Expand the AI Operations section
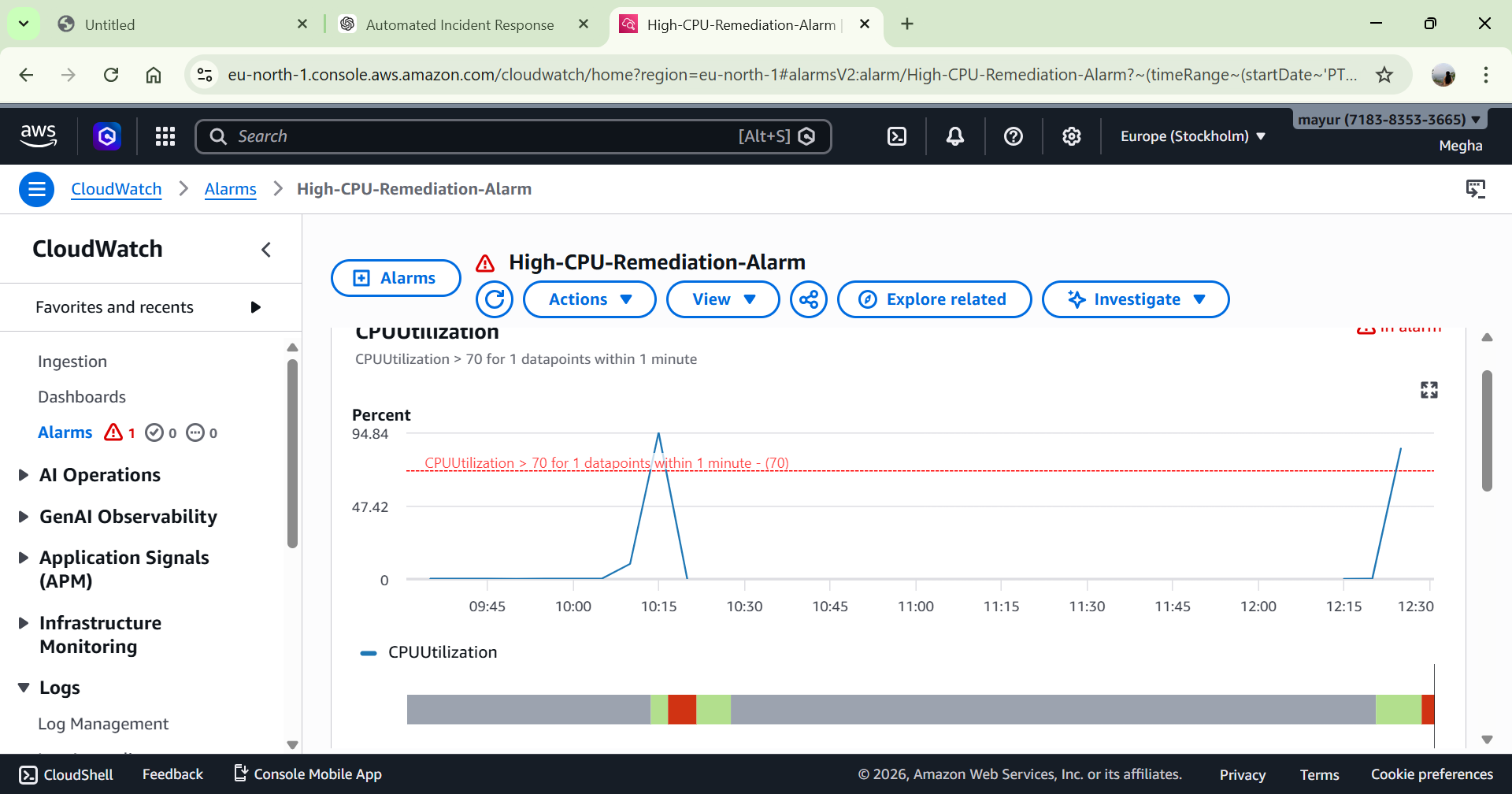 coord(24,475)
